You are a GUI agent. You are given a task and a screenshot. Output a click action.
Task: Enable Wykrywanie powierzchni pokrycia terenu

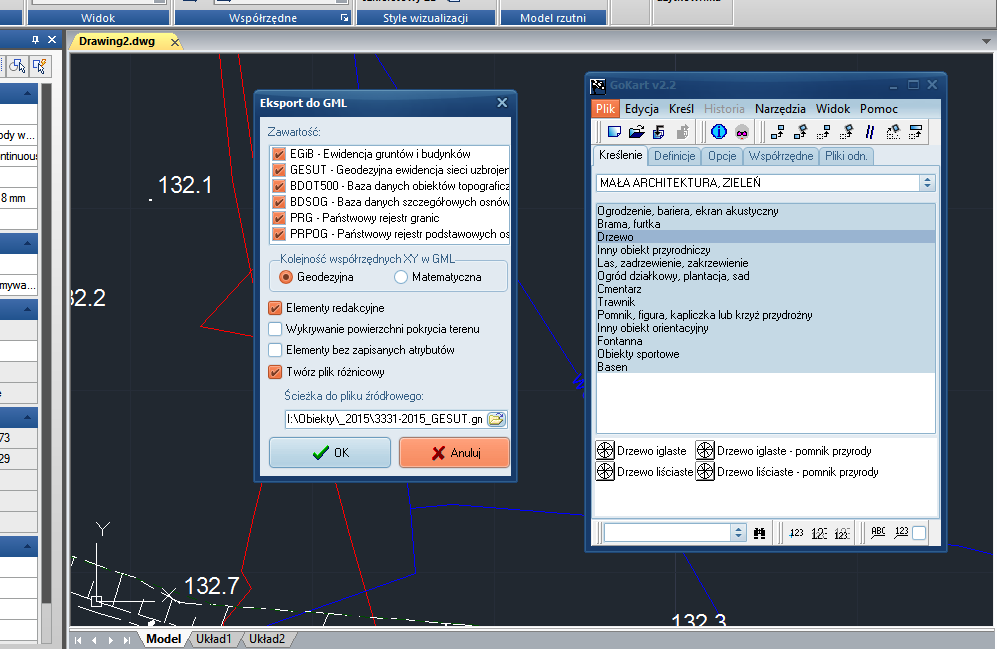point(276,329)
